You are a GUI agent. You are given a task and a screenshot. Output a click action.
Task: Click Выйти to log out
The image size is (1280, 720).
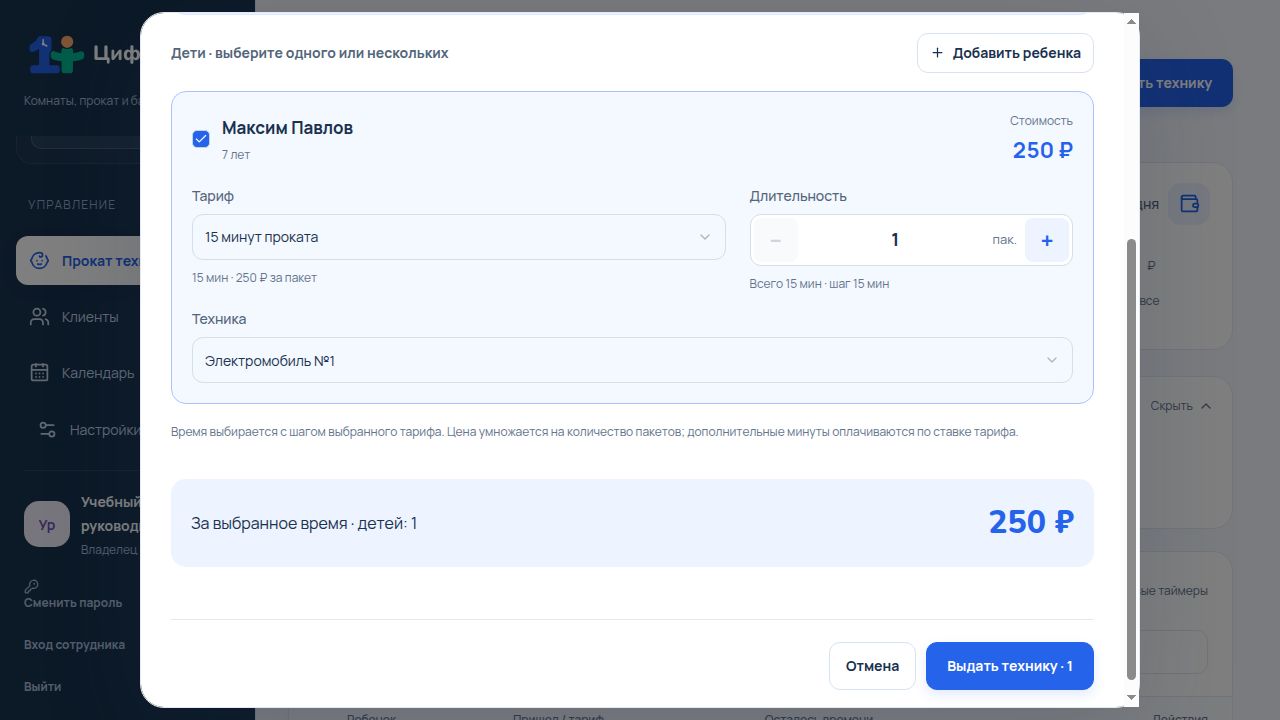point(42,687)
